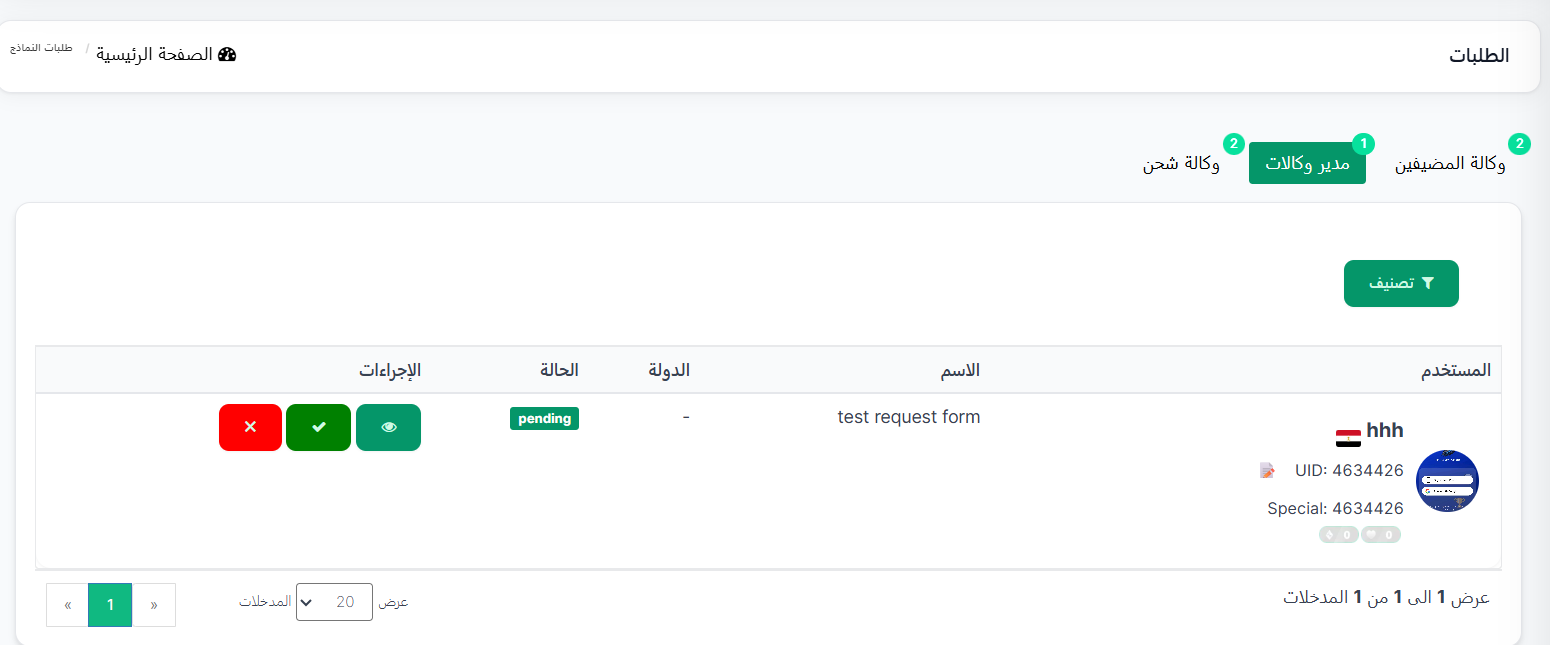Click the pending status badge
Image resolution: width=1550 pixels, height=645 pixels.
544,419
